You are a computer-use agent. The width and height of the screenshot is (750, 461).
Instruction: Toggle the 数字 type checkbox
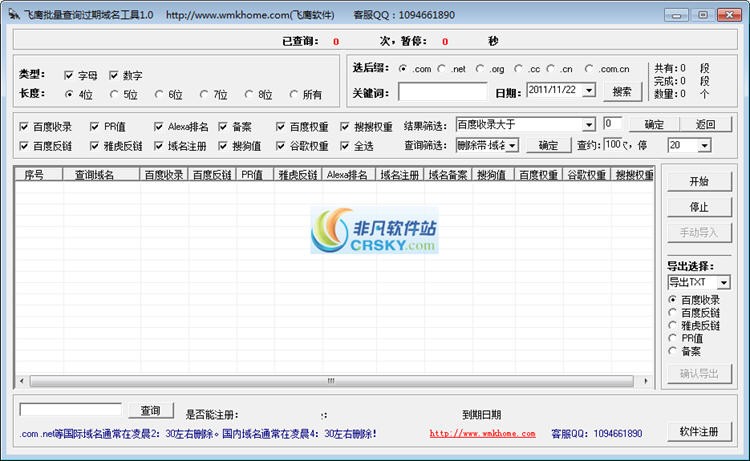[113, 75]
